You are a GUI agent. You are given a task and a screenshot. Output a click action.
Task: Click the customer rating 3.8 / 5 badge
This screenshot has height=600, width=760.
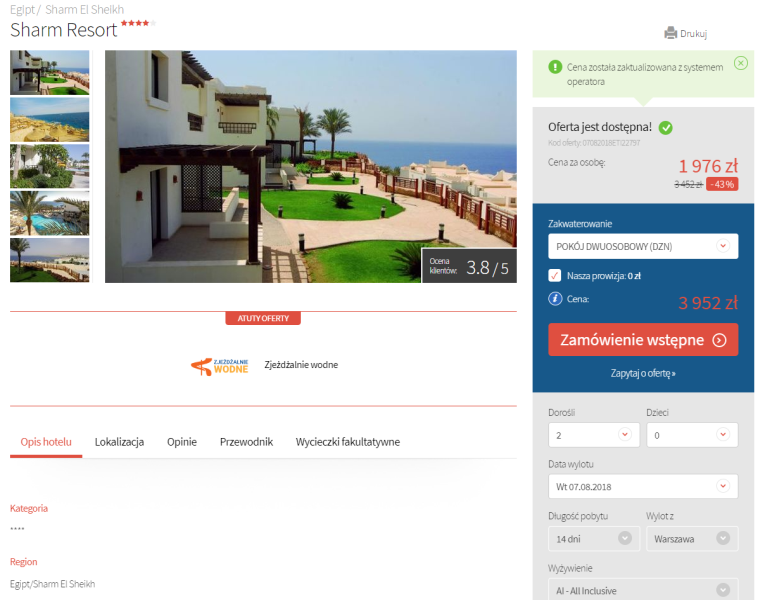click(x=469, y=266)
